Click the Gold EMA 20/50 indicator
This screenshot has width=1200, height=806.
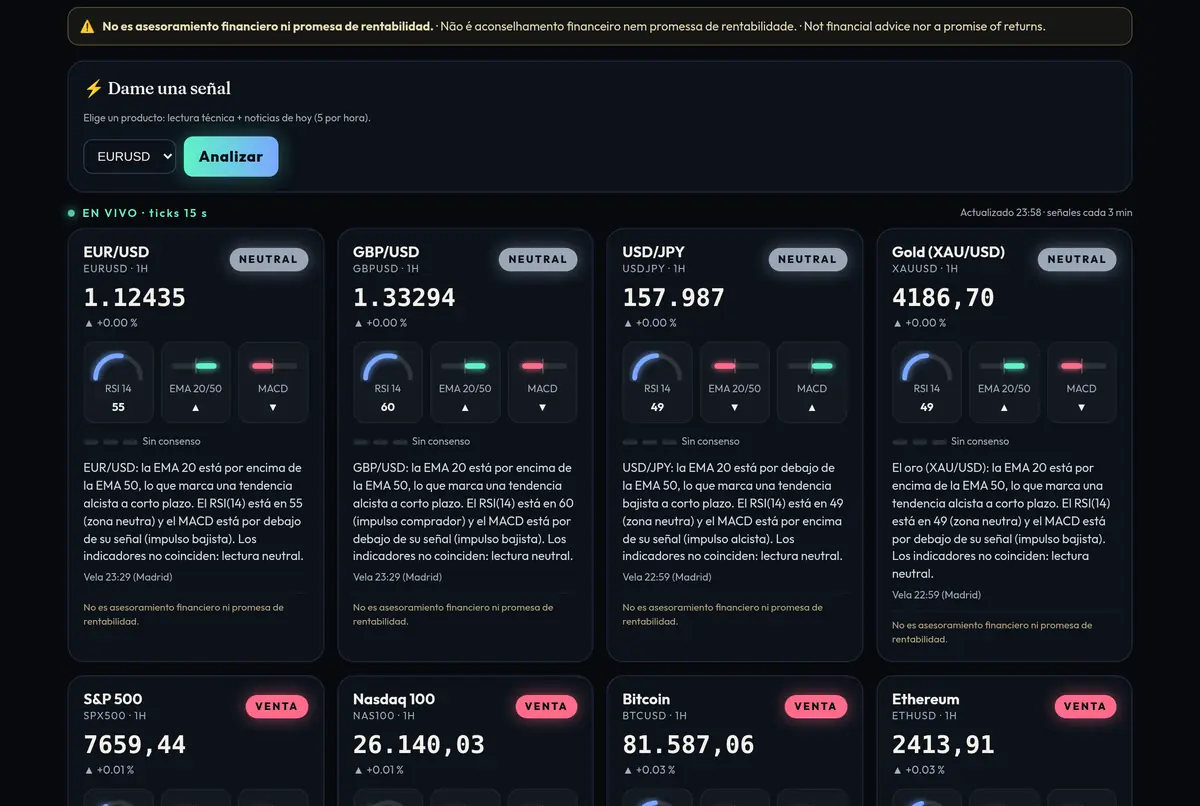(1004, 381)
